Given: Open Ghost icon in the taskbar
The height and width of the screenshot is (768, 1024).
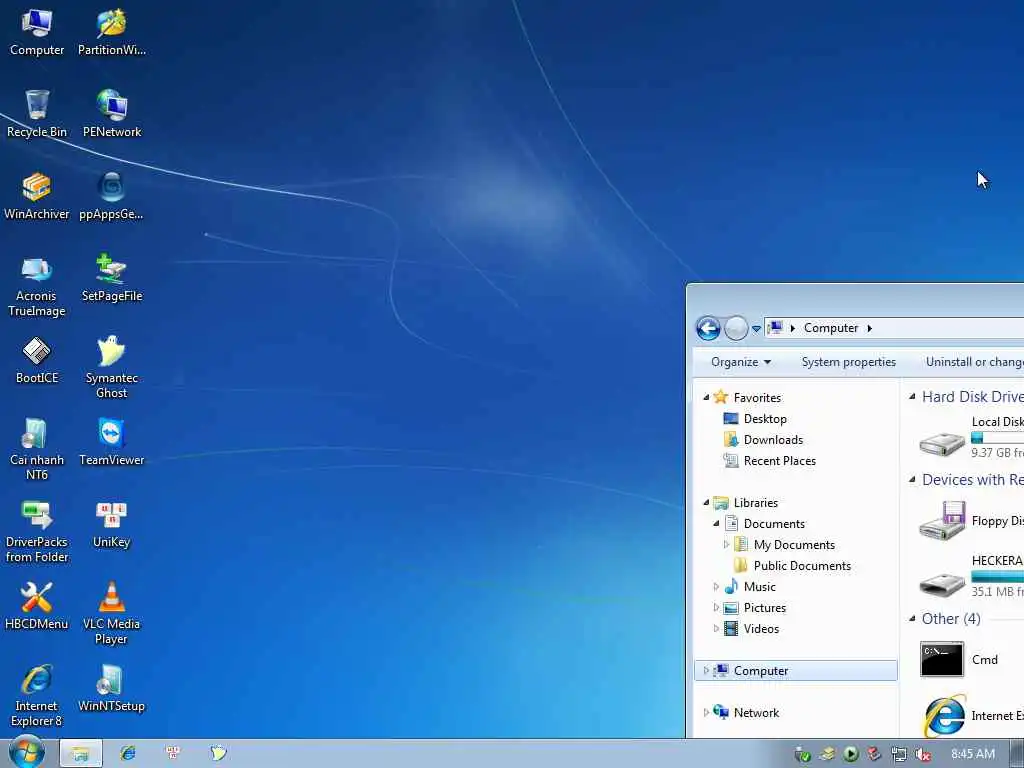Looking at the screenshot, I should [218, 753].
